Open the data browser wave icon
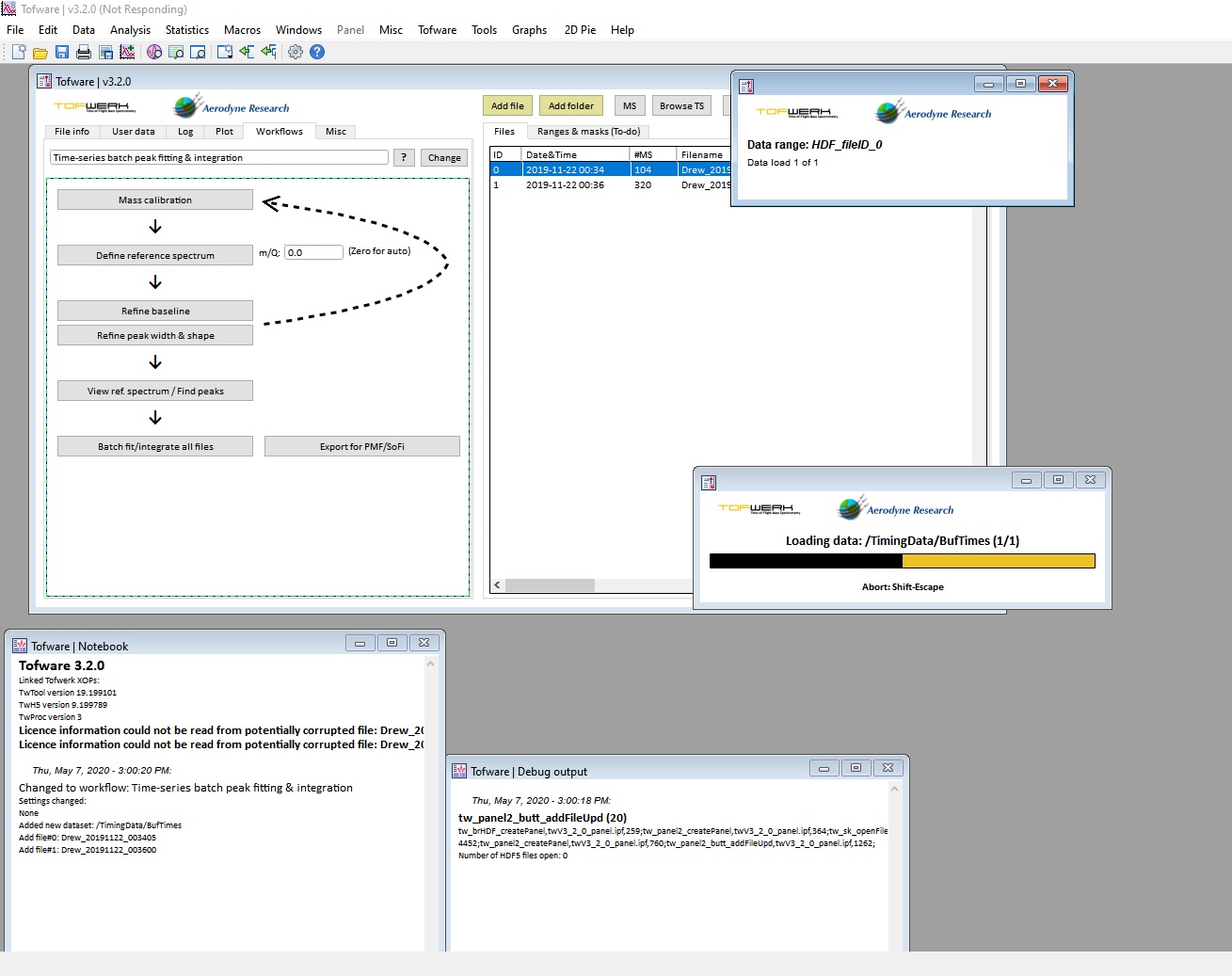 [x=154, y=52]
